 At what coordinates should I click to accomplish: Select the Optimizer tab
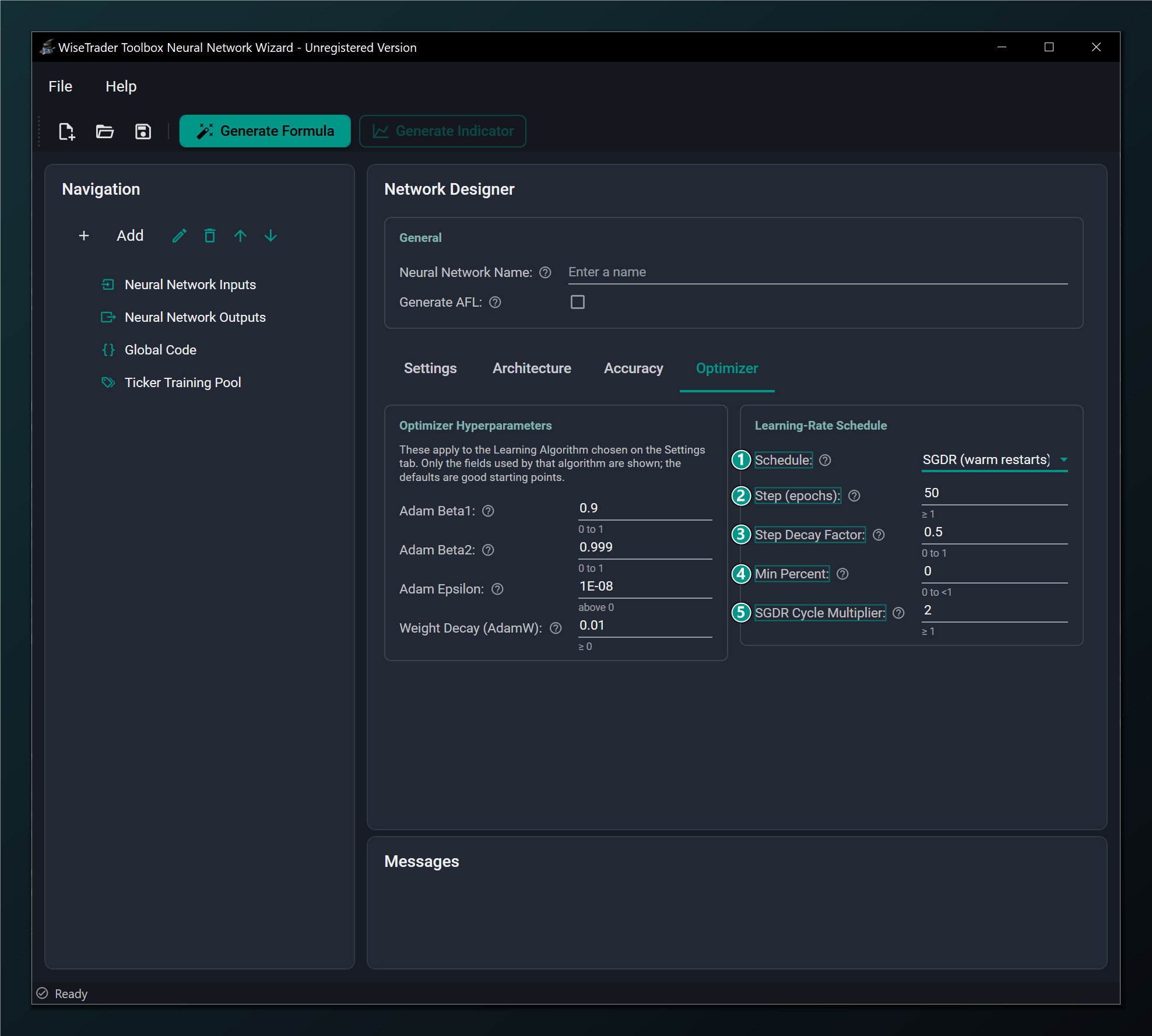tap(727, 368)
